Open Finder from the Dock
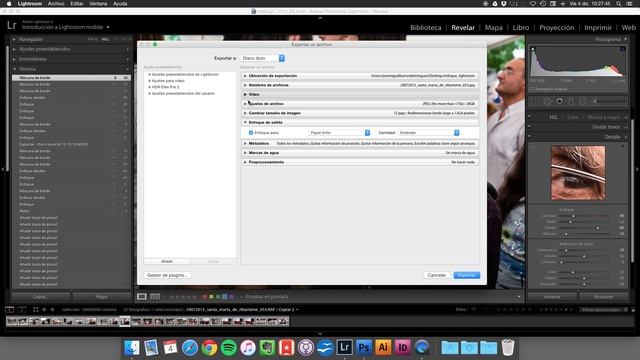Viewport: 640px width, 360px height. 132,348
